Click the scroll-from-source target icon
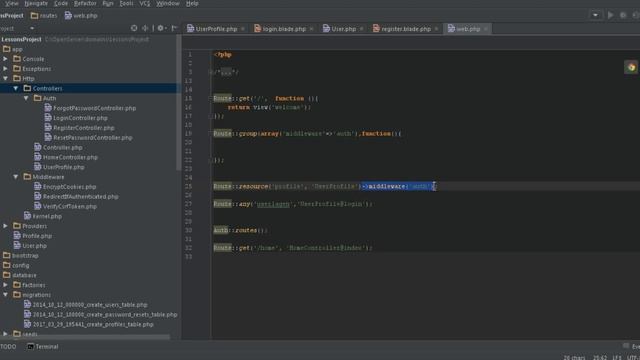The image size is (640, 360). [134, 28]
